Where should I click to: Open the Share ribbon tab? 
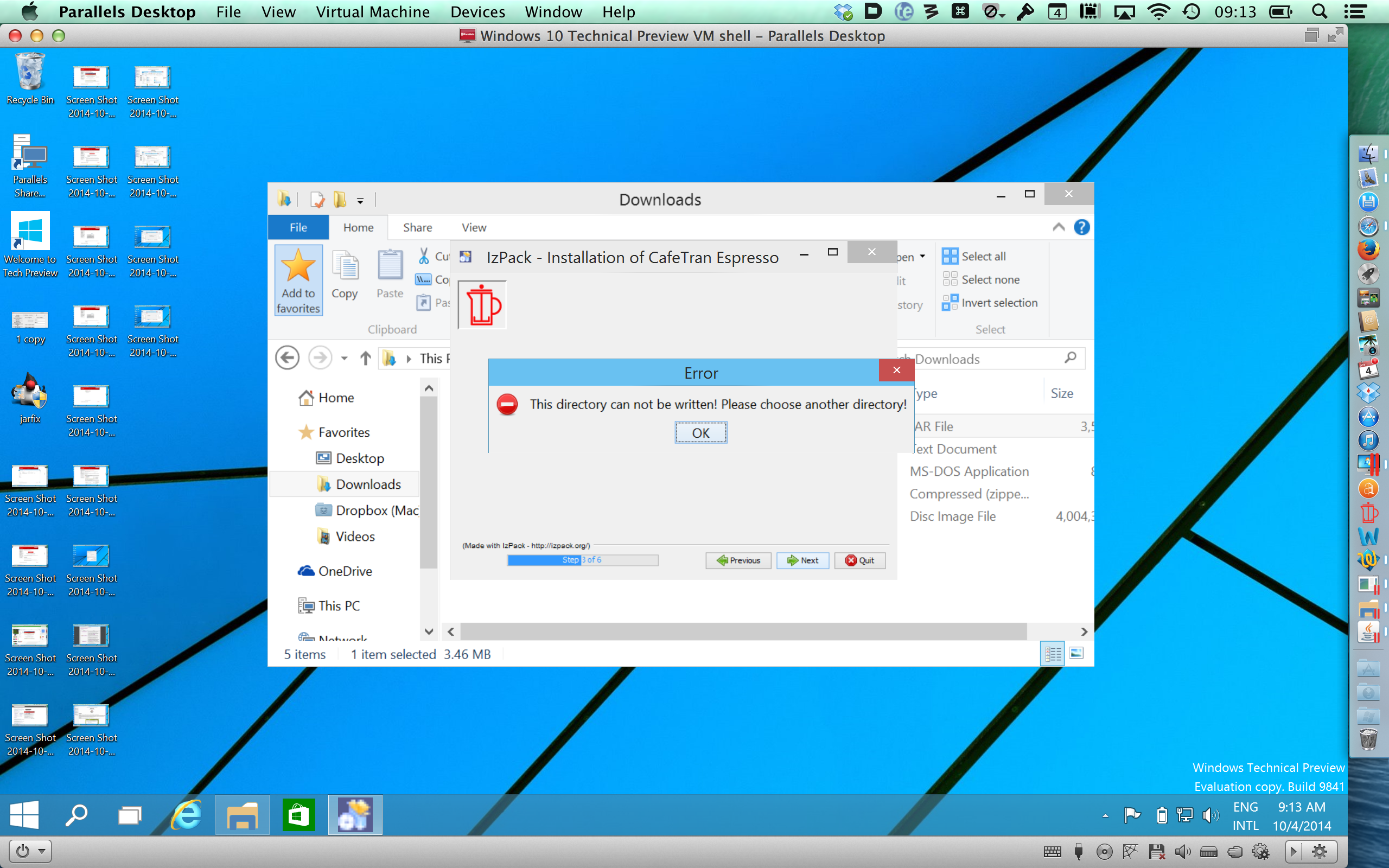[417, 227]
